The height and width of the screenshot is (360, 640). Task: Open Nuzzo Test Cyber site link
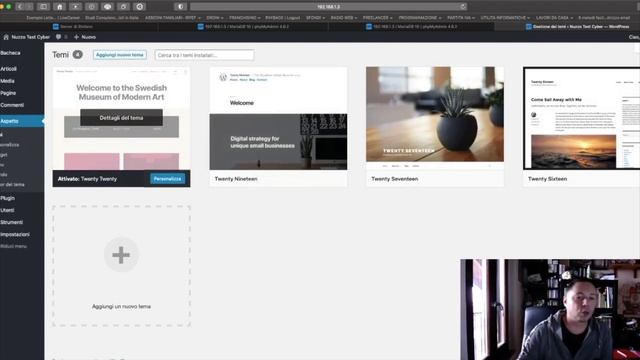(x=30, y=37)
